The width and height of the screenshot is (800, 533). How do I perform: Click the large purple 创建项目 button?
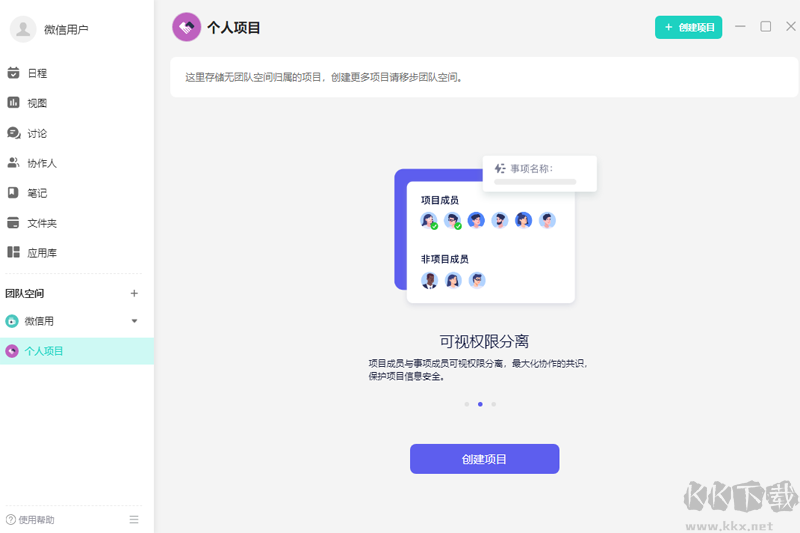[x=484, y=459]
